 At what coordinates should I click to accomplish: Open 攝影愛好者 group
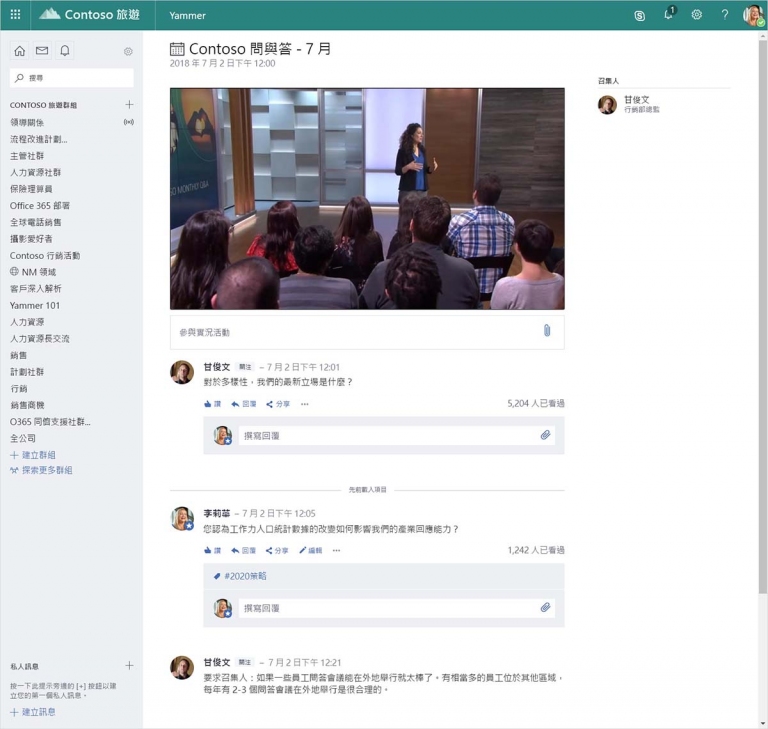point(31,239)
